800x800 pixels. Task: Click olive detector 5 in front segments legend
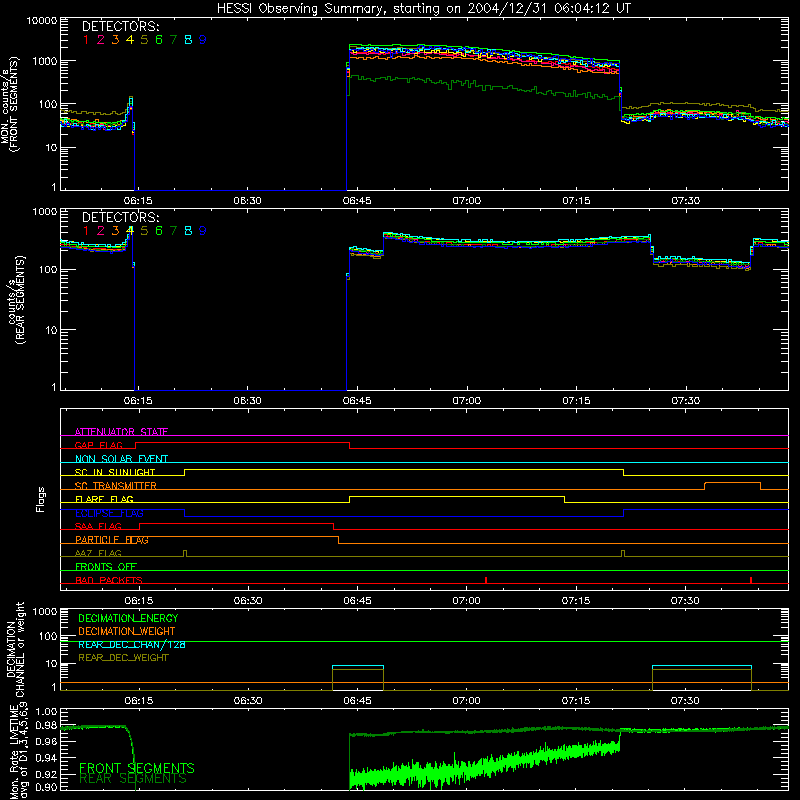(x=144, y=40)
